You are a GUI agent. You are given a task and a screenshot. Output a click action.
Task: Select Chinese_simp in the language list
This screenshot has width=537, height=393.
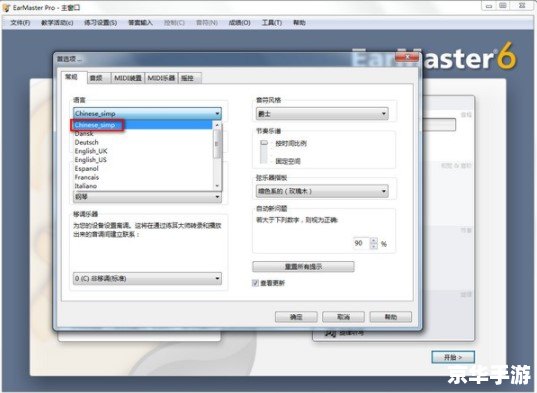click(x=143, y=125)
